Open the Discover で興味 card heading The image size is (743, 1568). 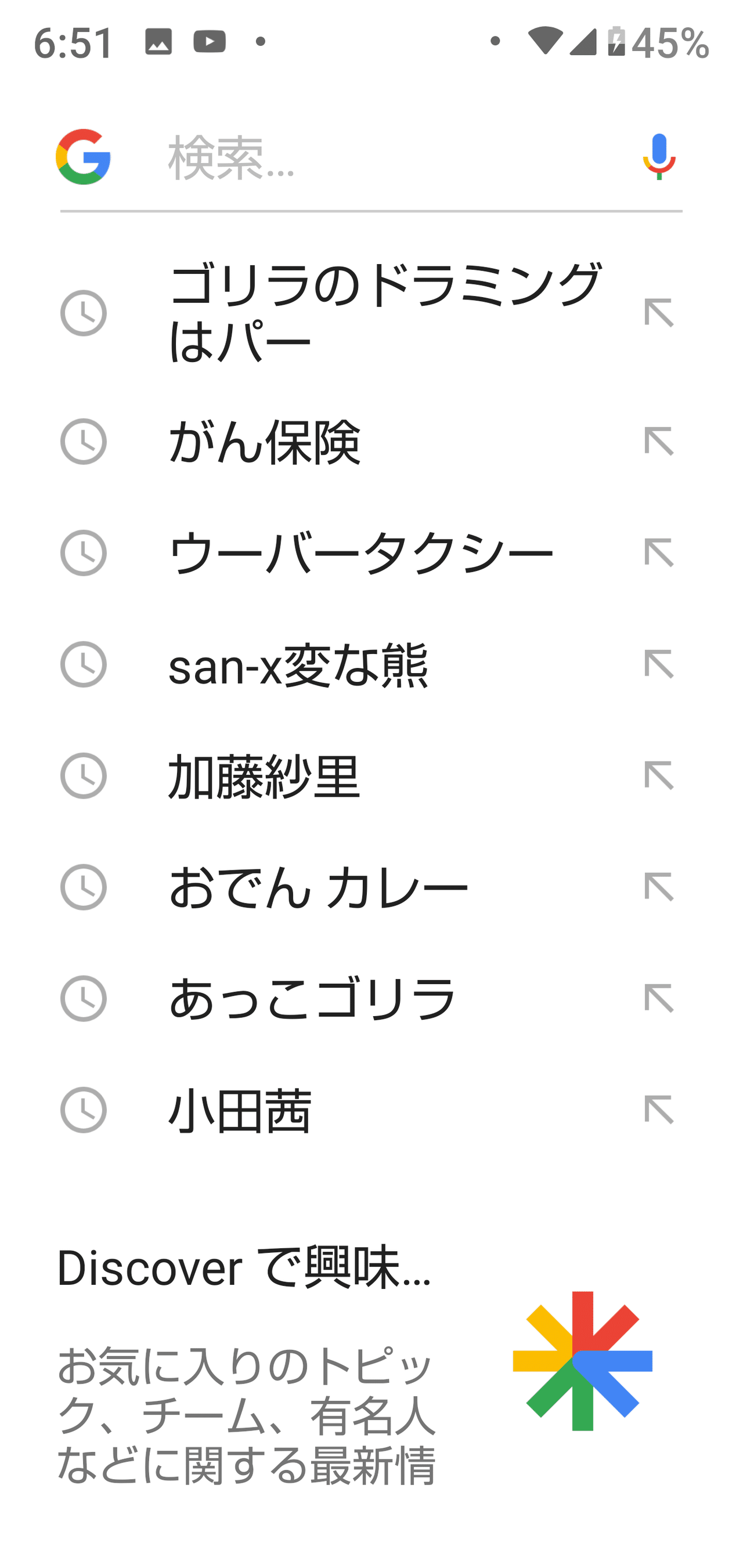click(x=244, y=1268)
